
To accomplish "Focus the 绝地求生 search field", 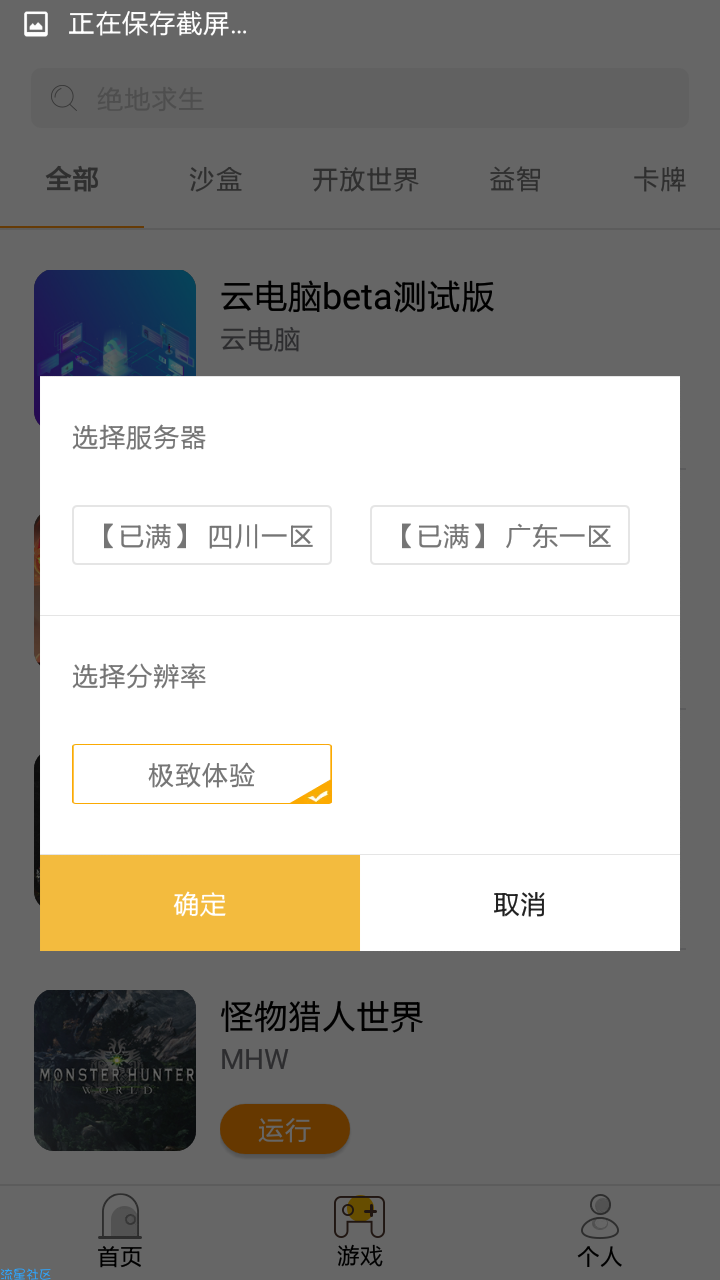I will point(360,98).
